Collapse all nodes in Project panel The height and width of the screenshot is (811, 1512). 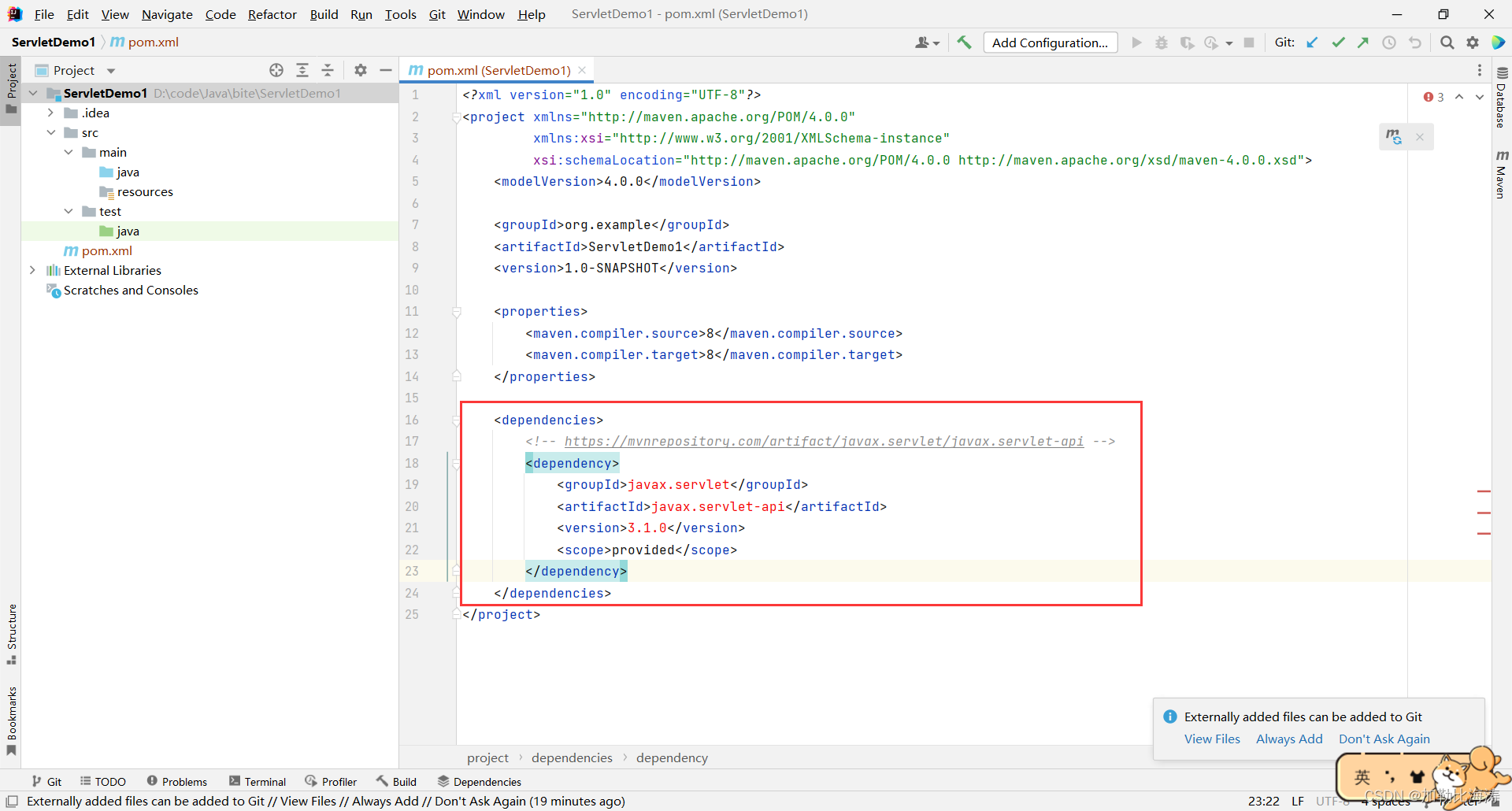pos(328,70)
